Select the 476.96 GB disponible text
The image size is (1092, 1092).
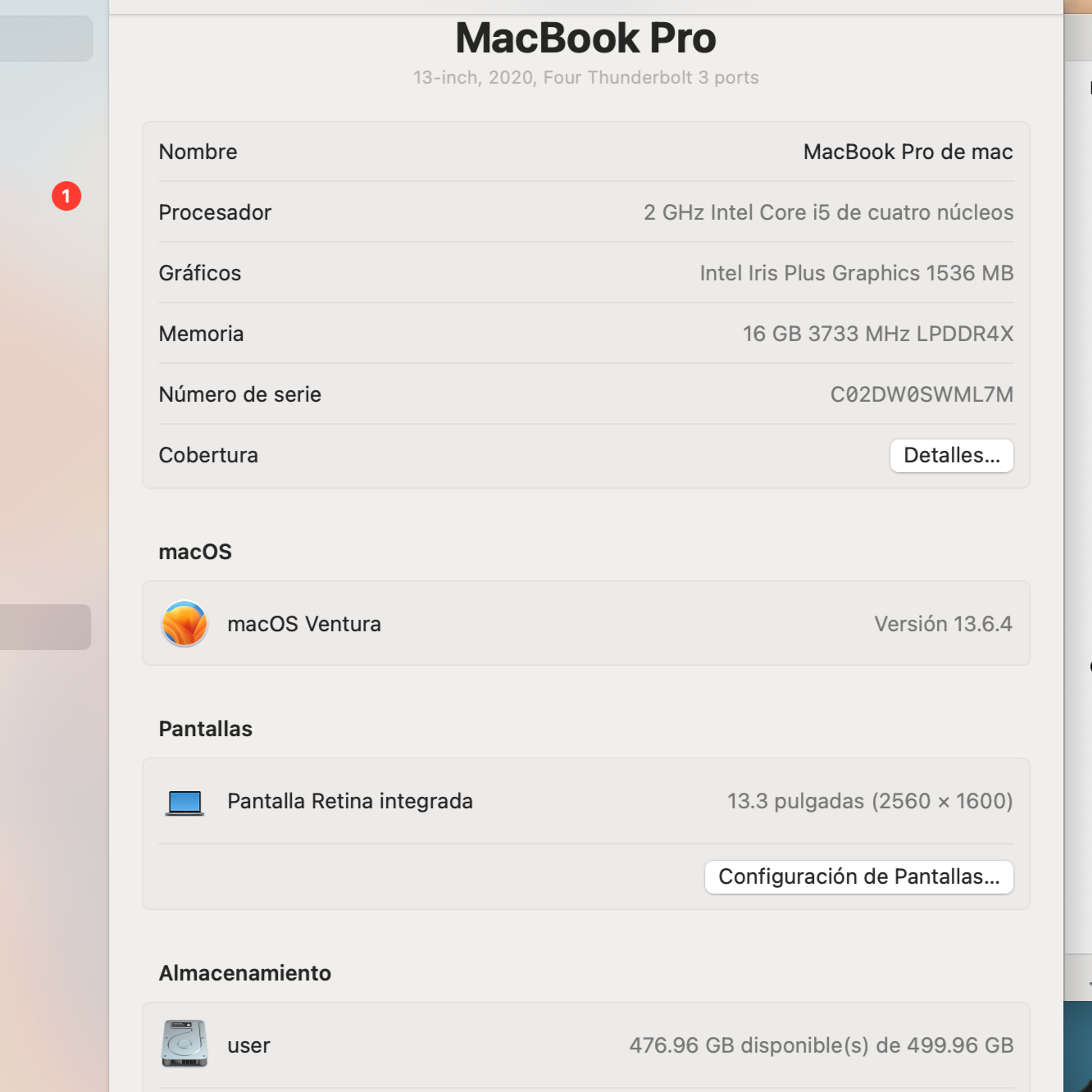[821, 1046]
